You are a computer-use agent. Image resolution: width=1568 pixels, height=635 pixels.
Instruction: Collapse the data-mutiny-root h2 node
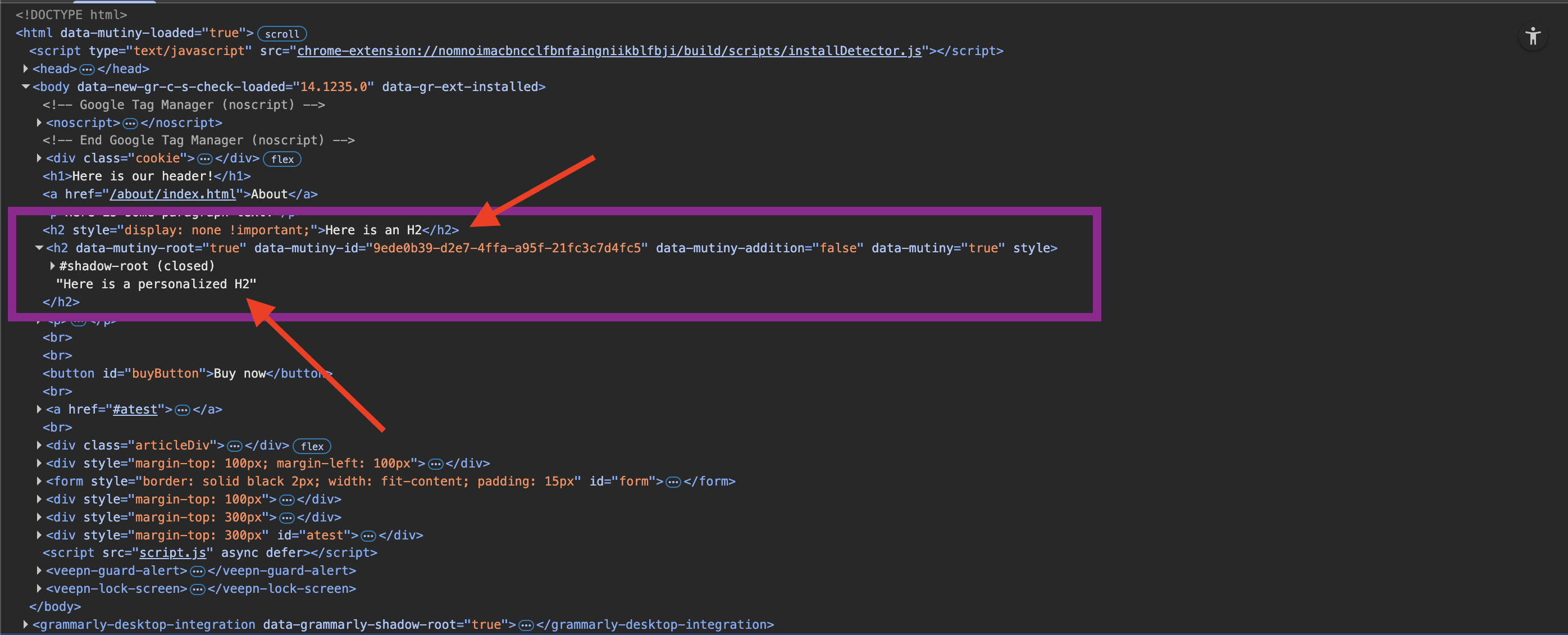(x=39, y=248)
